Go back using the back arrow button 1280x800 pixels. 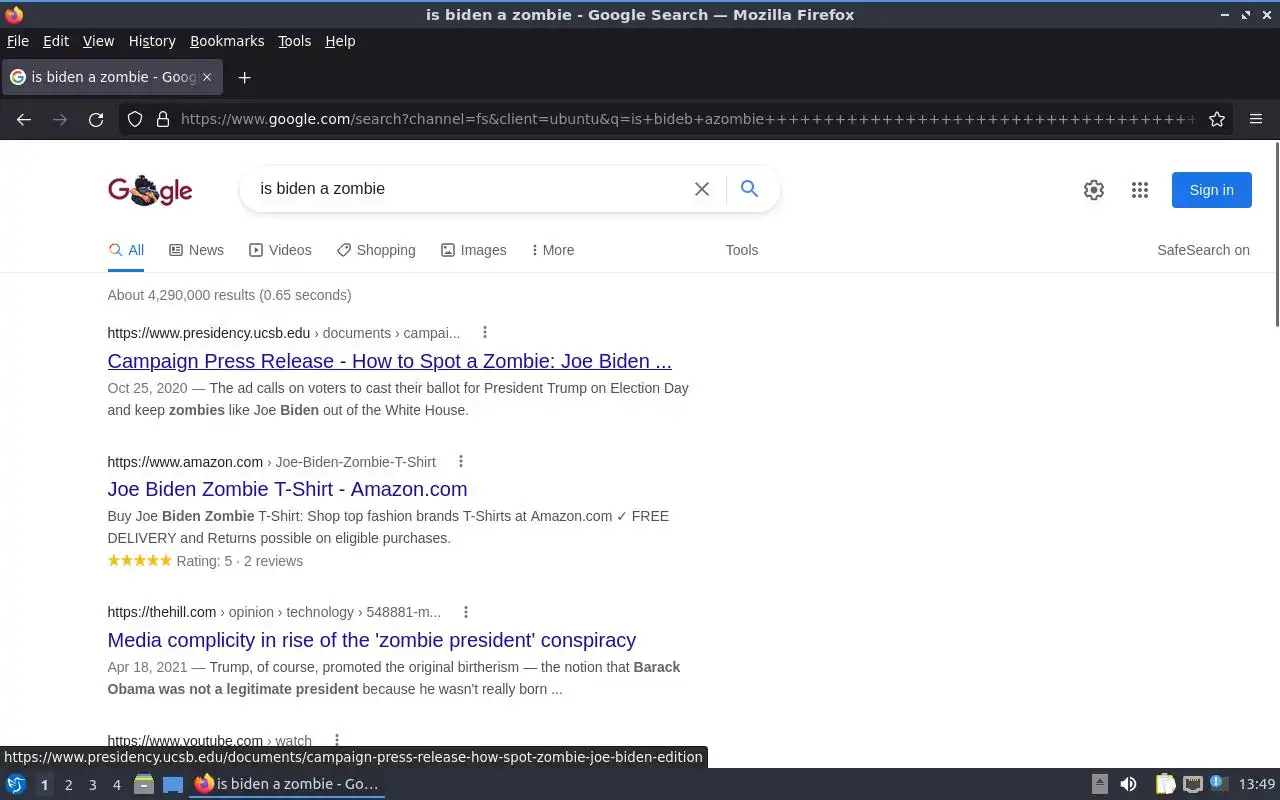[x=24, y=119]
